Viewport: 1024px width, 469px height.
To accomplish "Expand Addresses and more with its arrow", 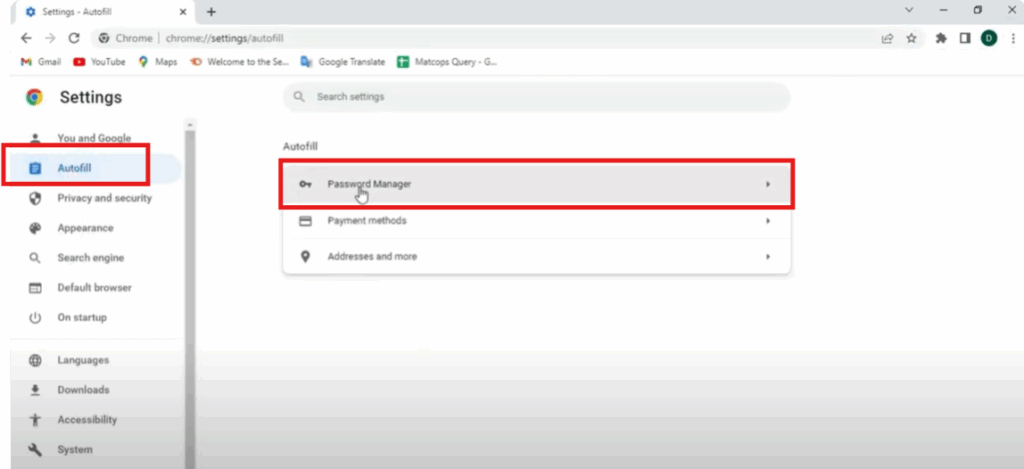I will click(x=768, y=257).
